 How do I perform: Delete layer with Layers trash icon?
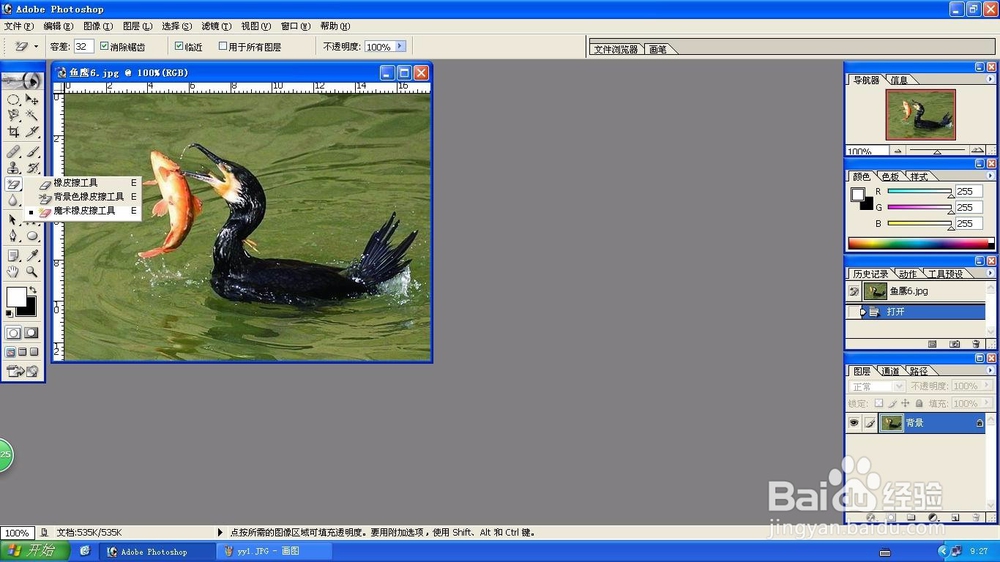coord(976,517)
